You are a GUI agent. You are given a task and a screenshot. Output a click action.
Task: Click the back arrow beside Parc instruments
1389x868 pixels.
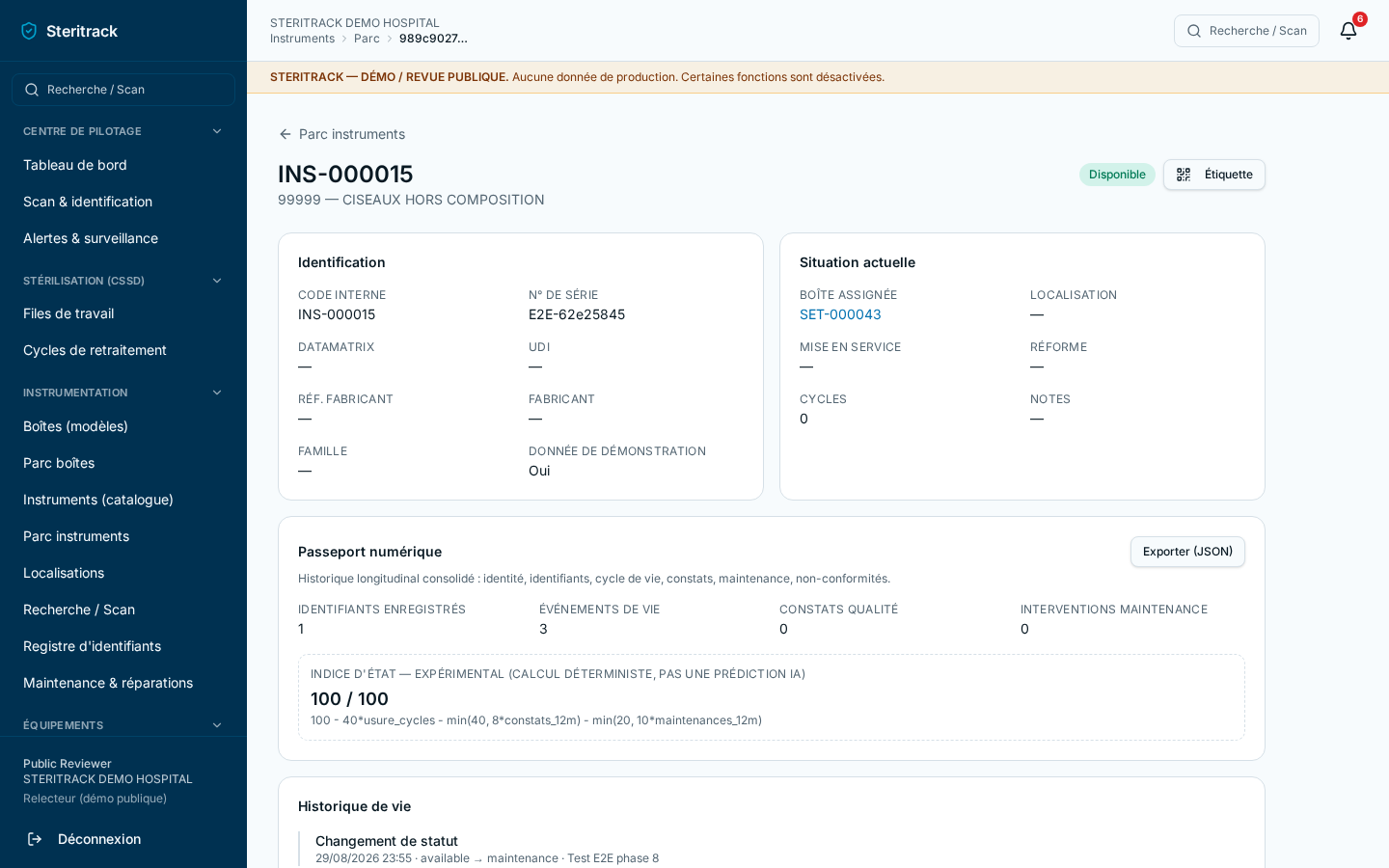(286, 134)
